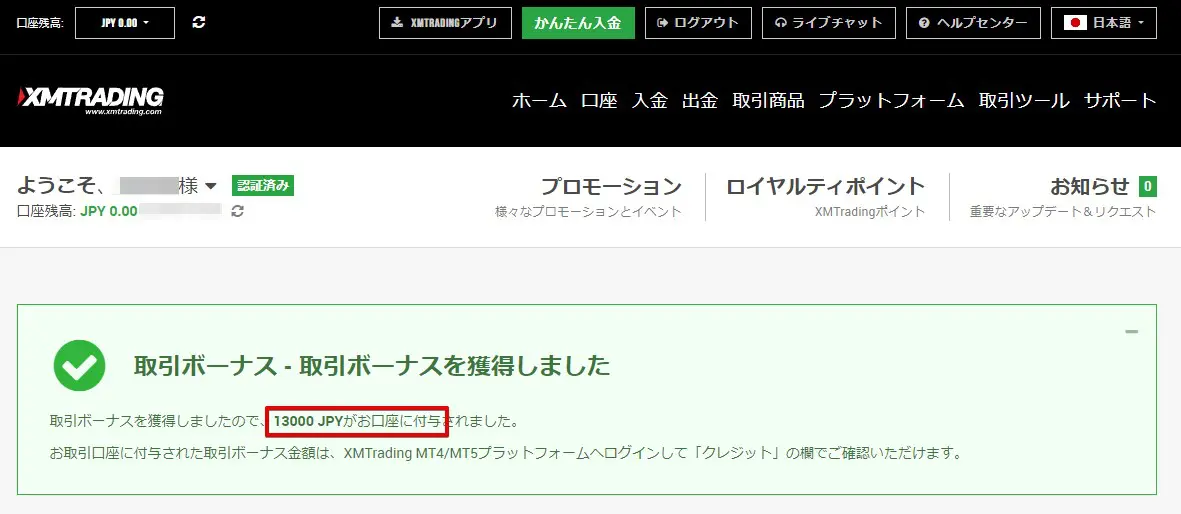Click the green success checkmark icon
The width and height of the screenshot is (1181, 514).
pyautogui.click(x=80, y=366)
